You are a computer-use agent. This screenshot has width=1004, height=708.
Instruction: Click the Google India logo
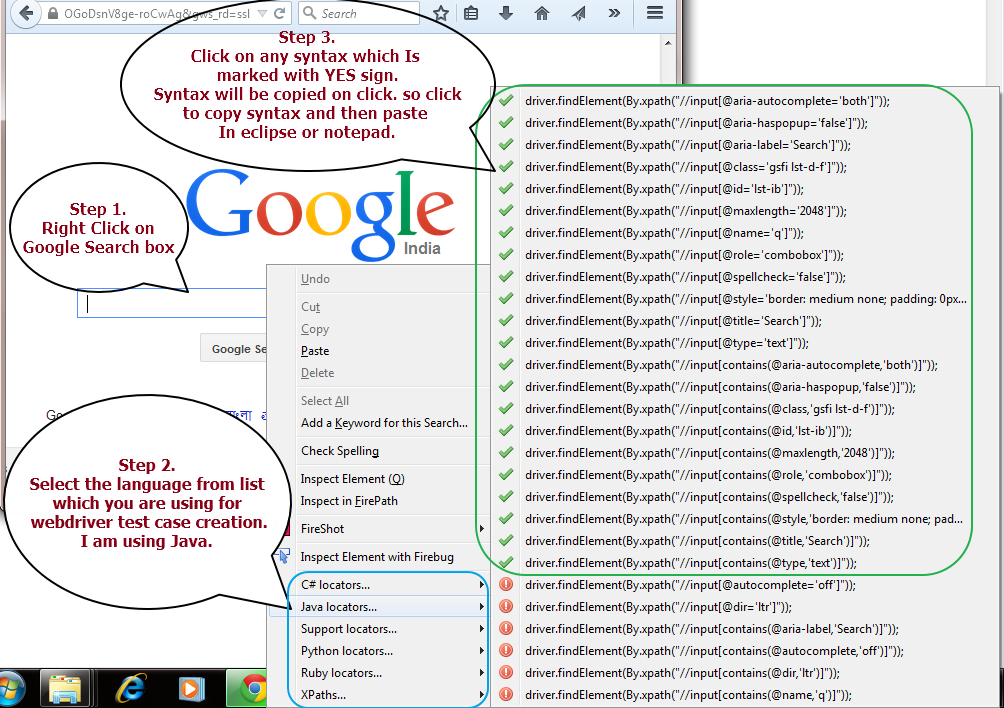click(x=320, y=214)
